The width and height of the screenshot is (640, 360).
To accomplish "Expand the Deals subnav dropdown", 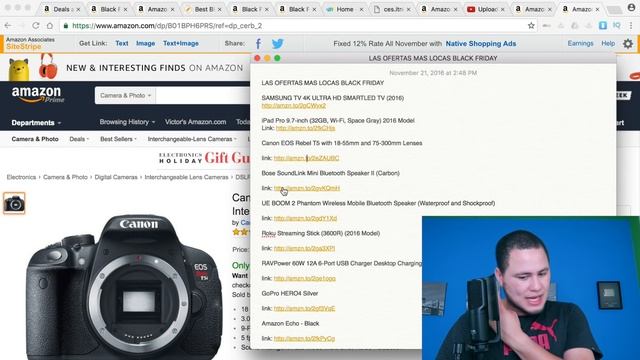I will tap(79, 139).
